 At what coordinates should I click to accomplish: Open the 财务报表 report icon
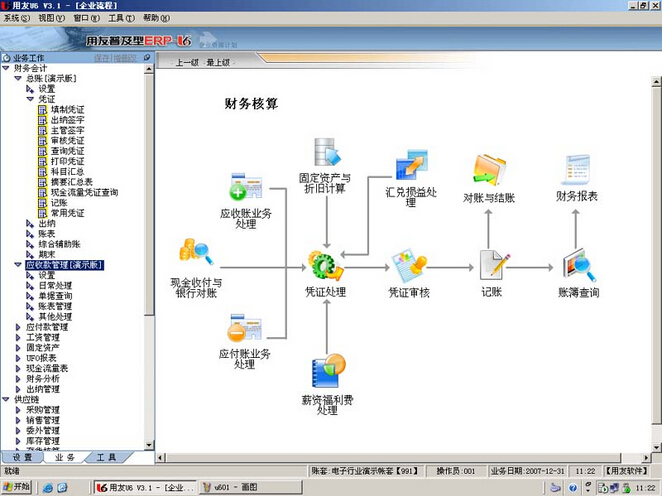click(x=575, y=170)
